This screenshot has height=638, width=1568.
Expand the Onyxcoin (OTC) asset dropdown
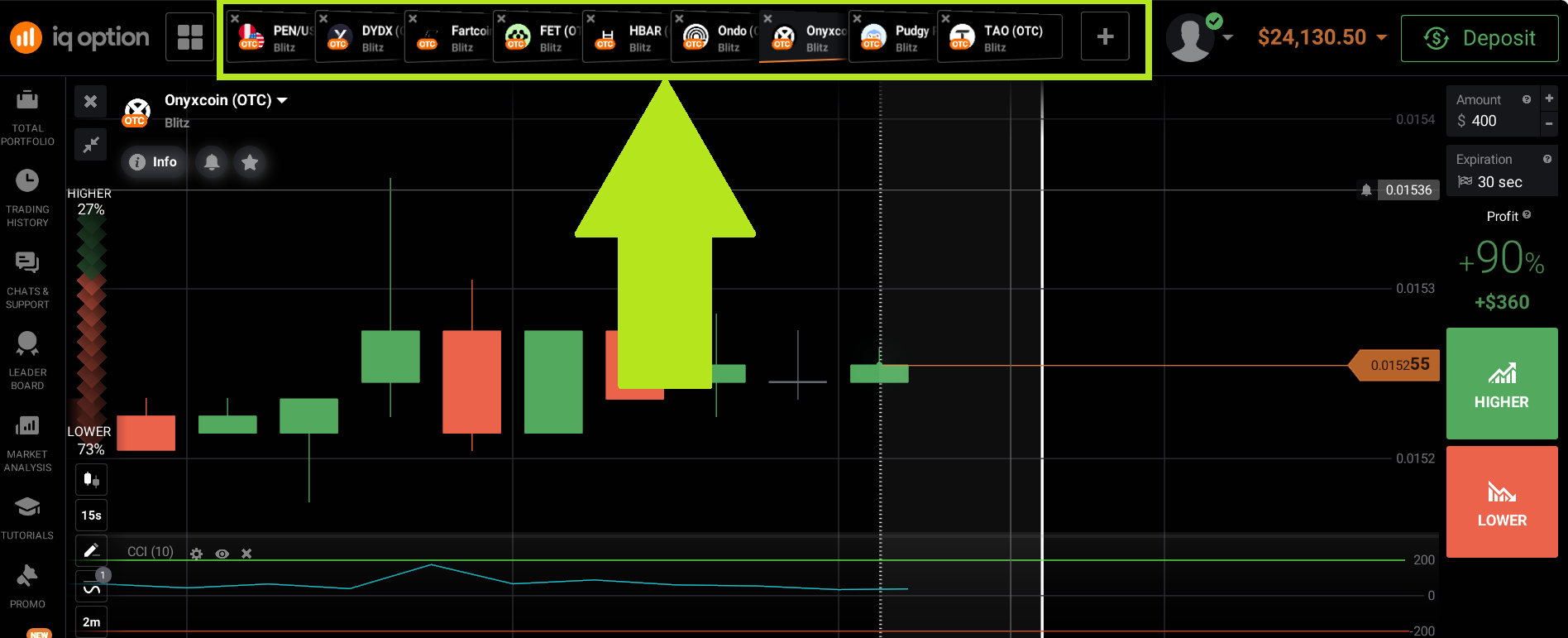click(x=226, y=100)
